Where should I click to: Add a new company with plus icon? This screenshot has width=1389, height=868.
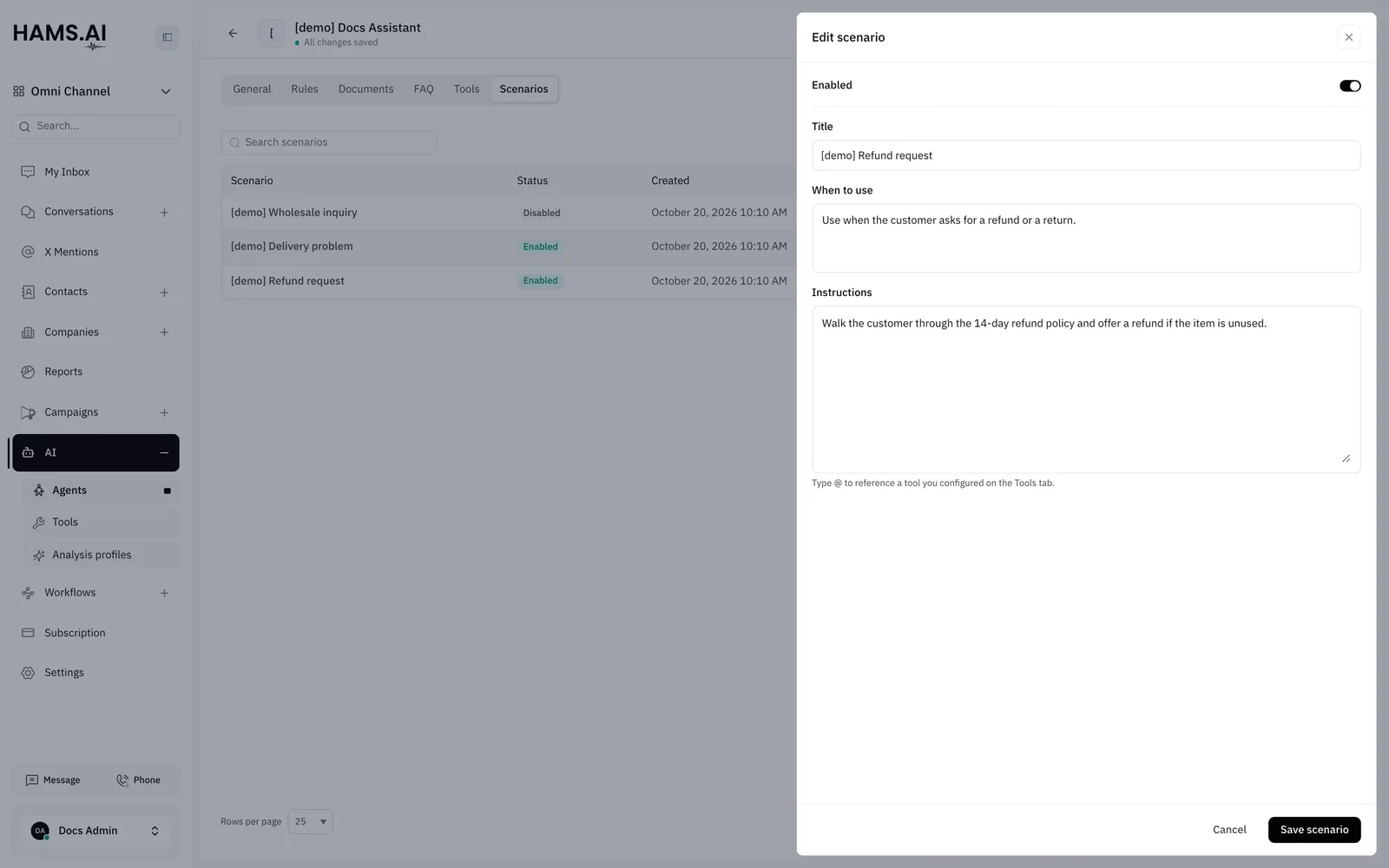[x=164, y=332]
